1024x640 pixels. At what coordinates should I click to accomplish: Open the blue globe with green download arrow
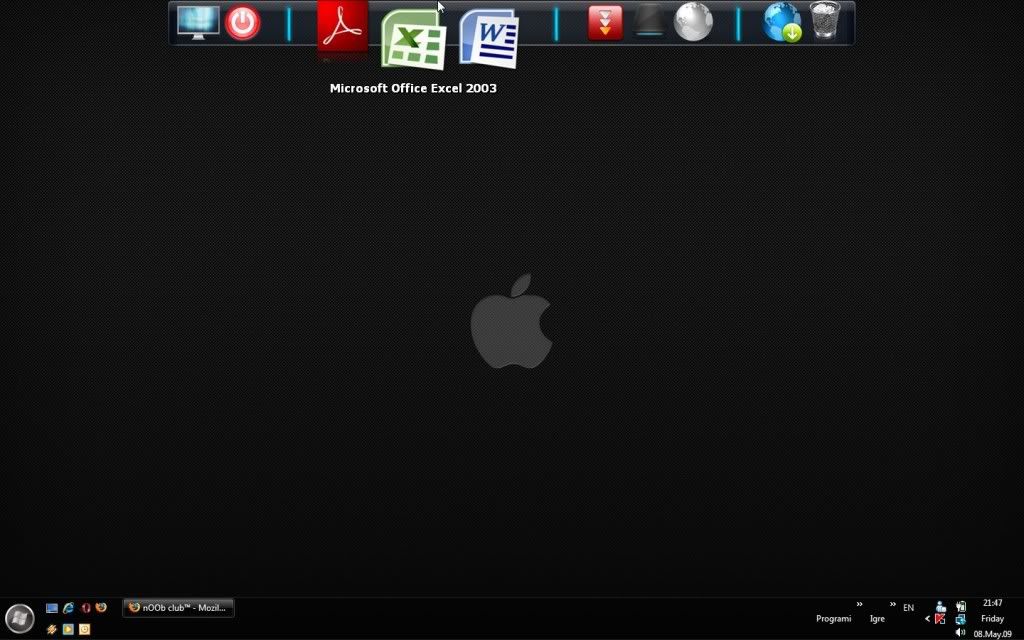782,23
